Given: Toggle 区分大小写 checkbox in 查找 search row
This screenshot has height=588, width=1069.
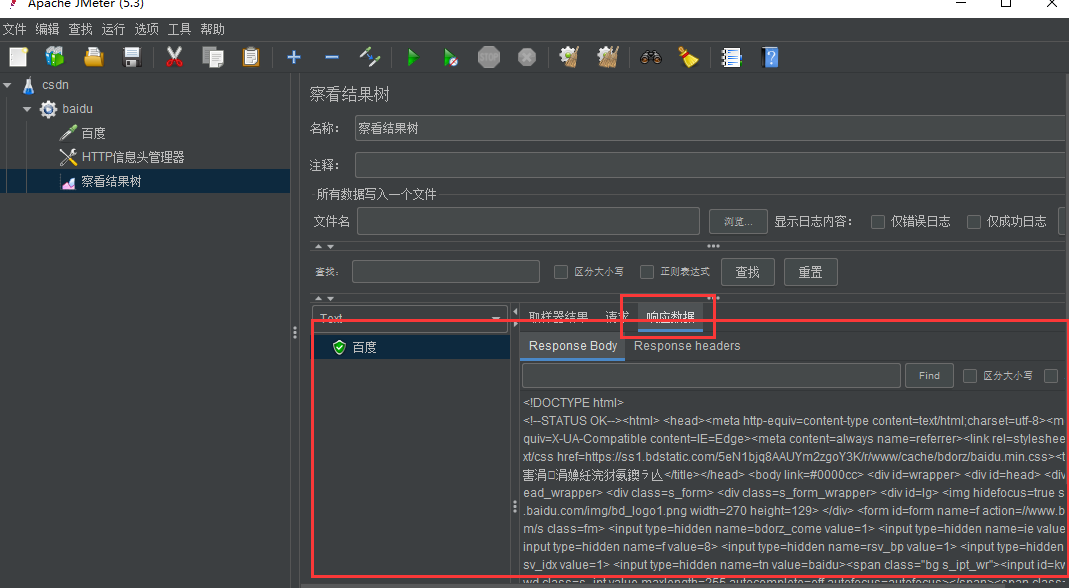Looking at the screenshot, I should click(561, 272).
